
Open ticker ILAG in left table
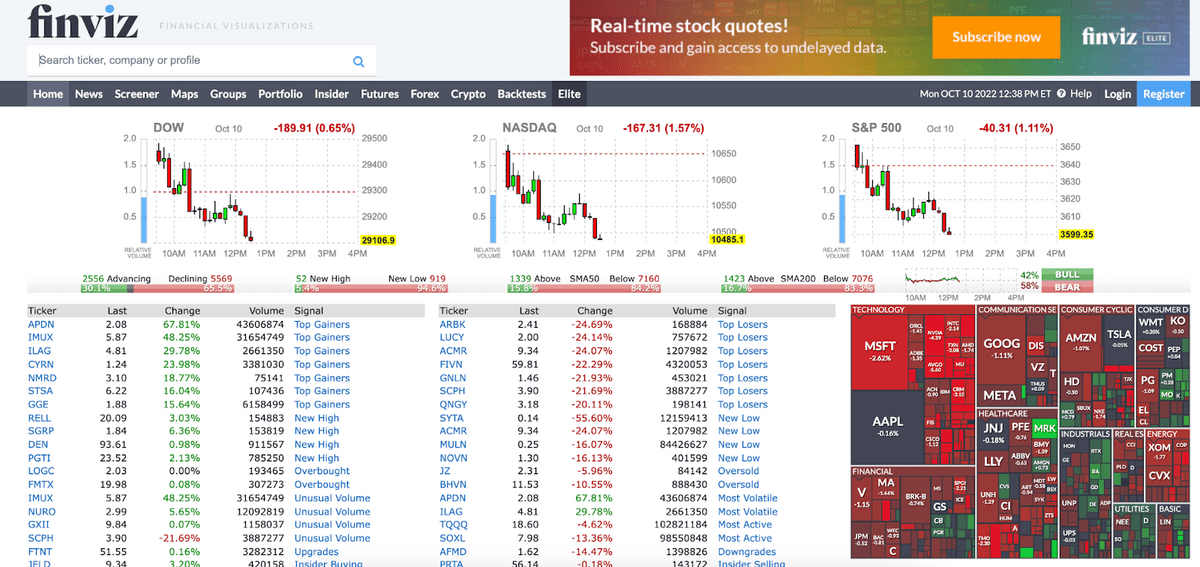click(40, 351)
